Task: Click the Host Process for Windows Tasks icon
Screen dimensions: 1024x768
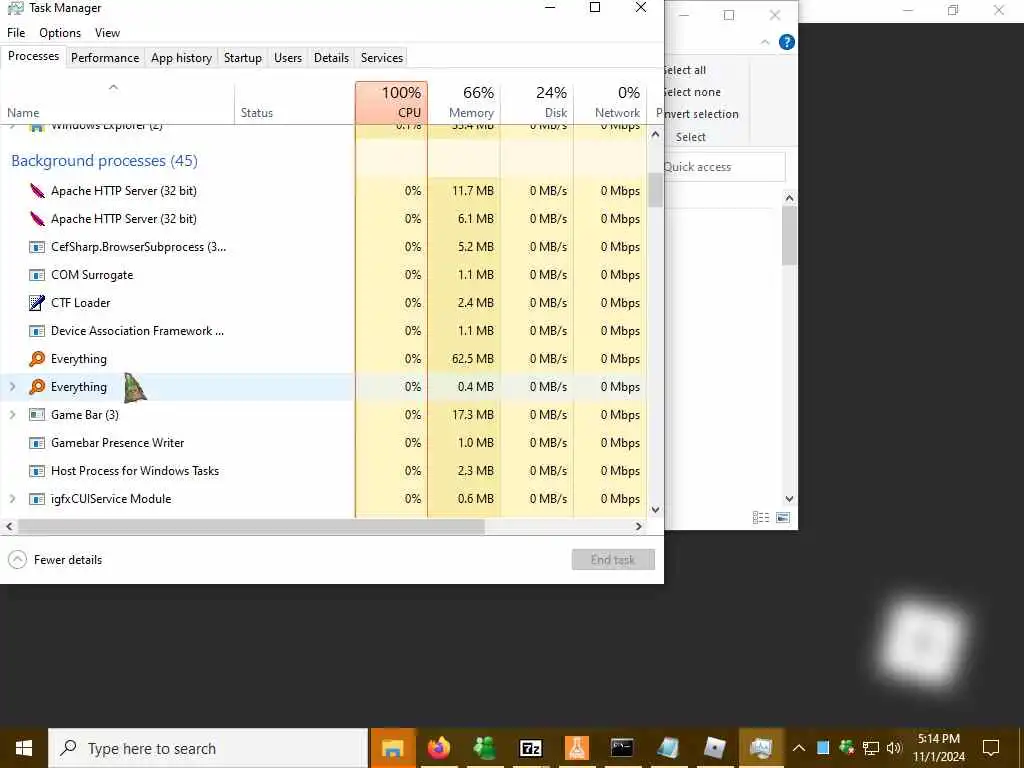Action: click(x=37, y=471)
